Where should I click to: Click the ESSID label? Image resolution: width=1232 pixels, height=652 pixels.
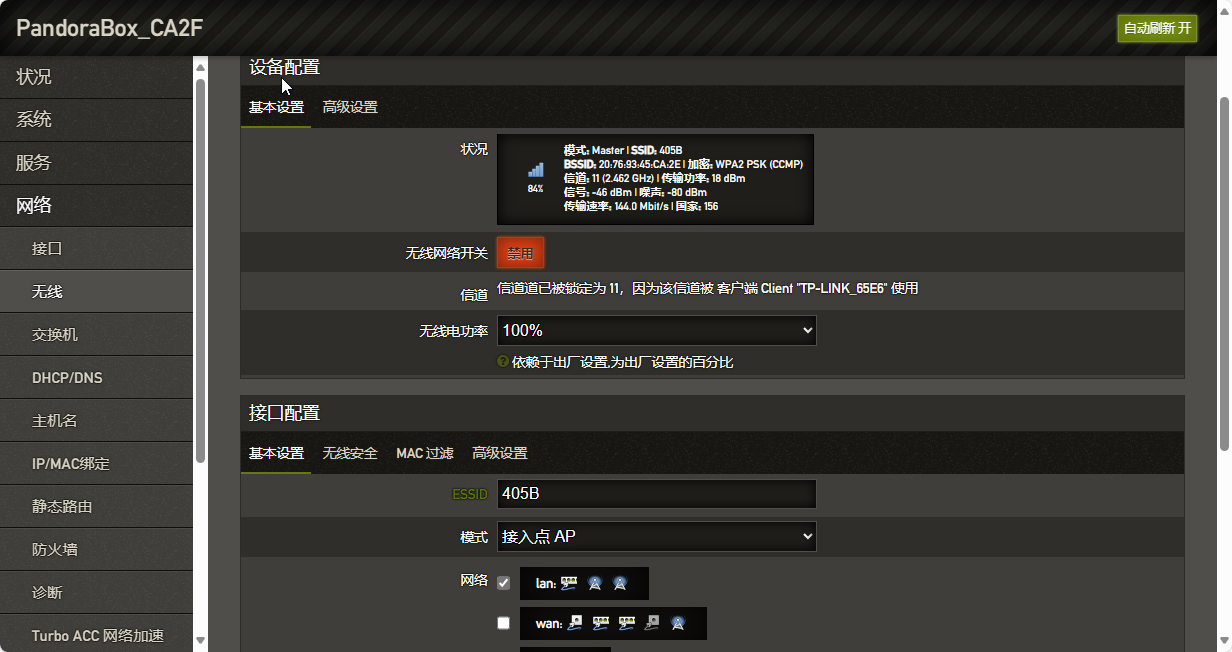pos(470,494)
